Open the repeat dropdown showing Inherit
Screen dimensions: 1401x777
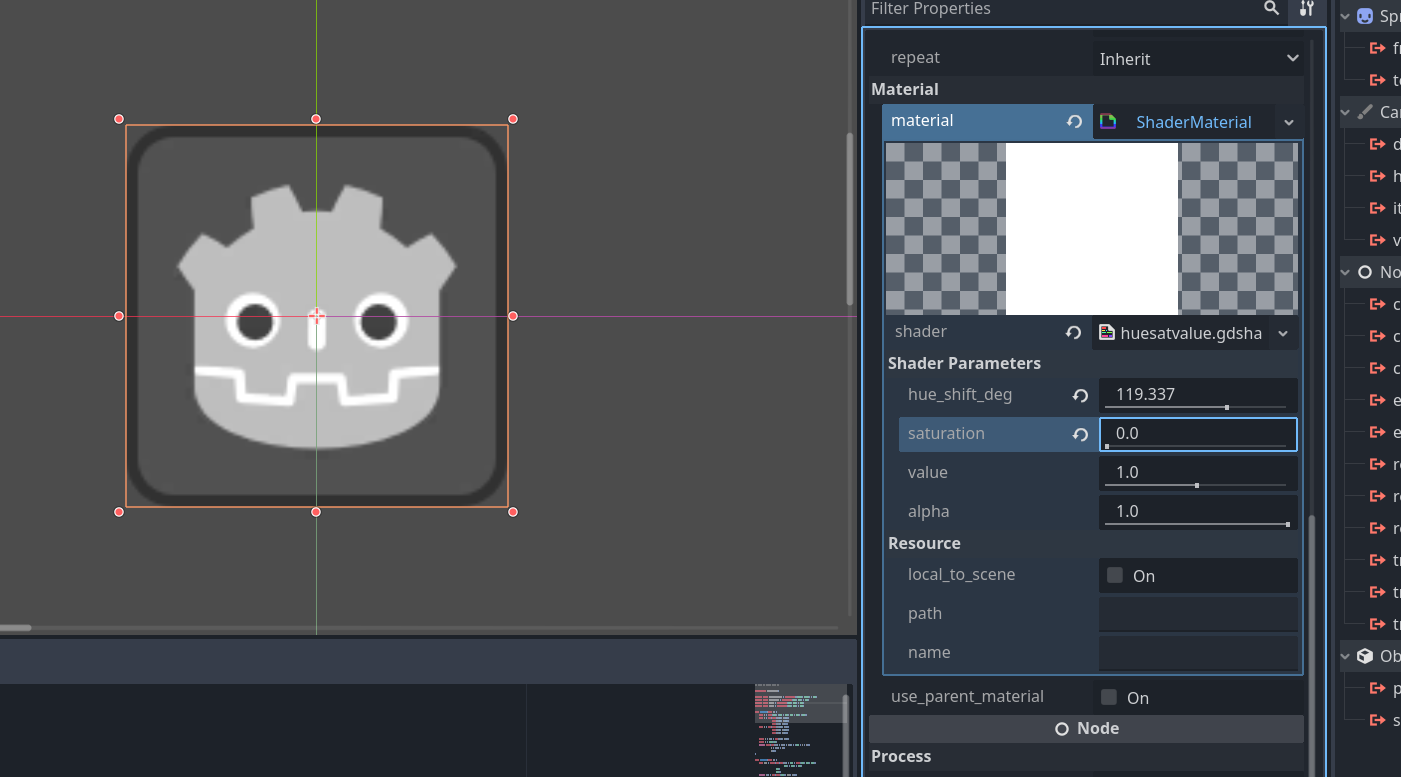click(x=1200, y=59)
